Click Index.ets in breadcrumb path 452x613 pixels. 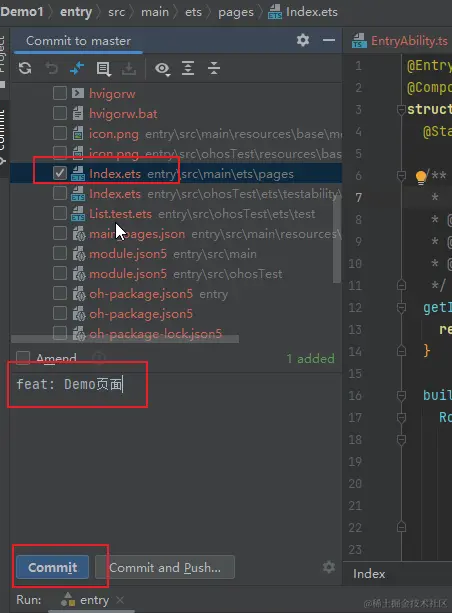coord(303,12)
